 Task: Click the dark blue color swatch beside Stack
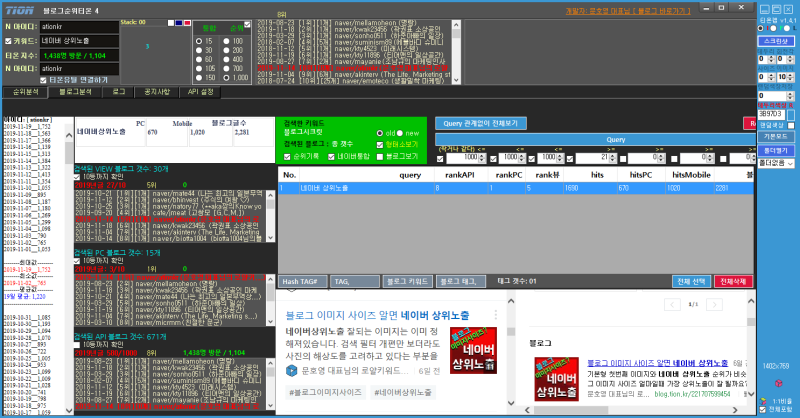(179, 23)
